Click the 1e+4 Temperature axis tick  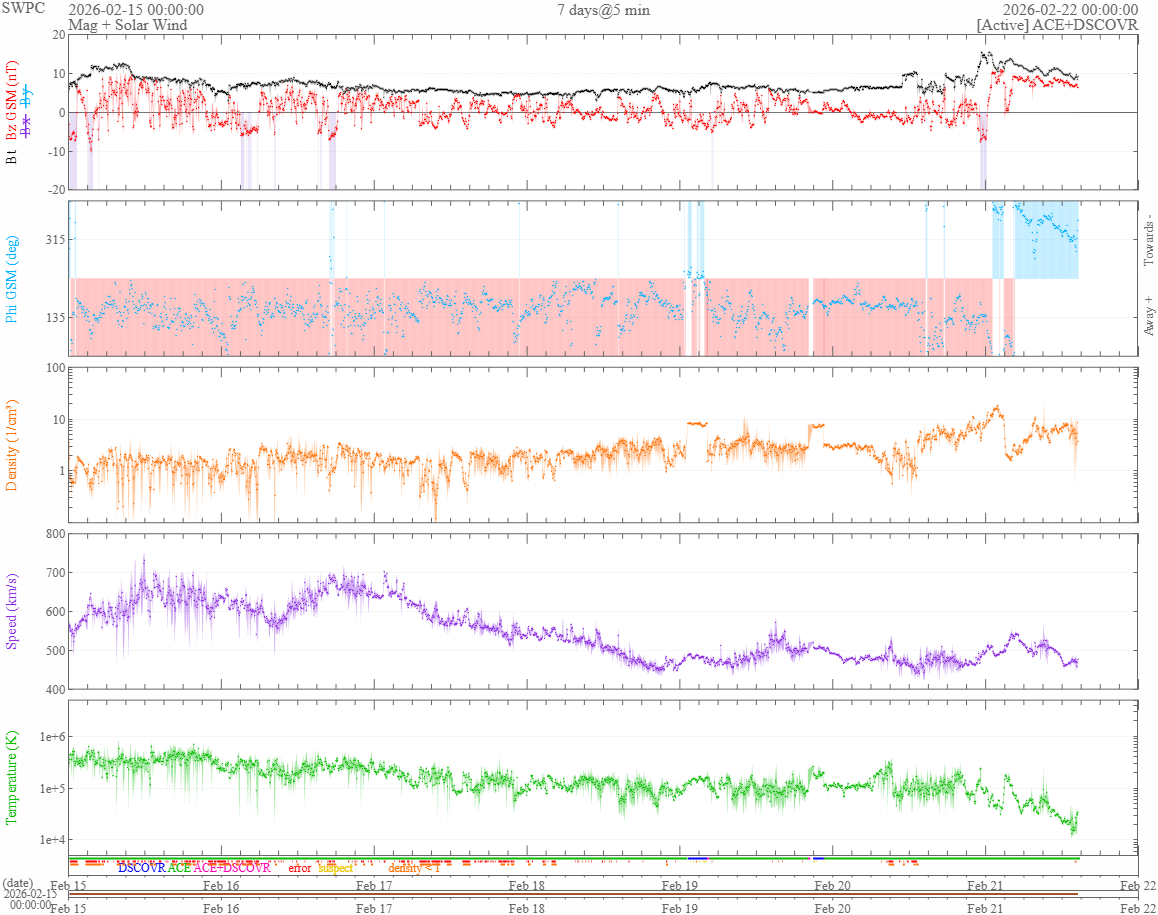coord(52,840)
